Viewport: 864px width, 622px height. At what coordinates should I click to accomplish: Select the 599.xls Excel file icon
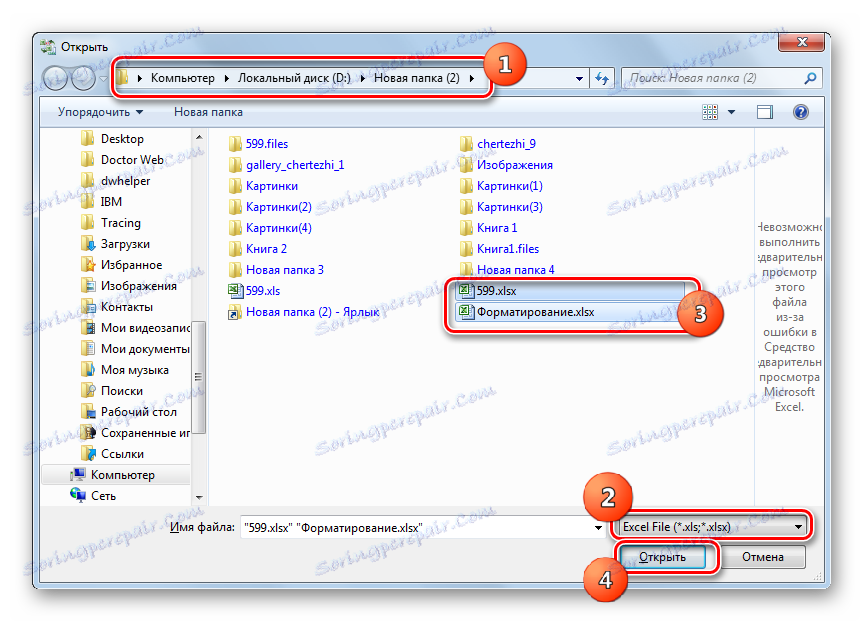[x=235, y=291]
